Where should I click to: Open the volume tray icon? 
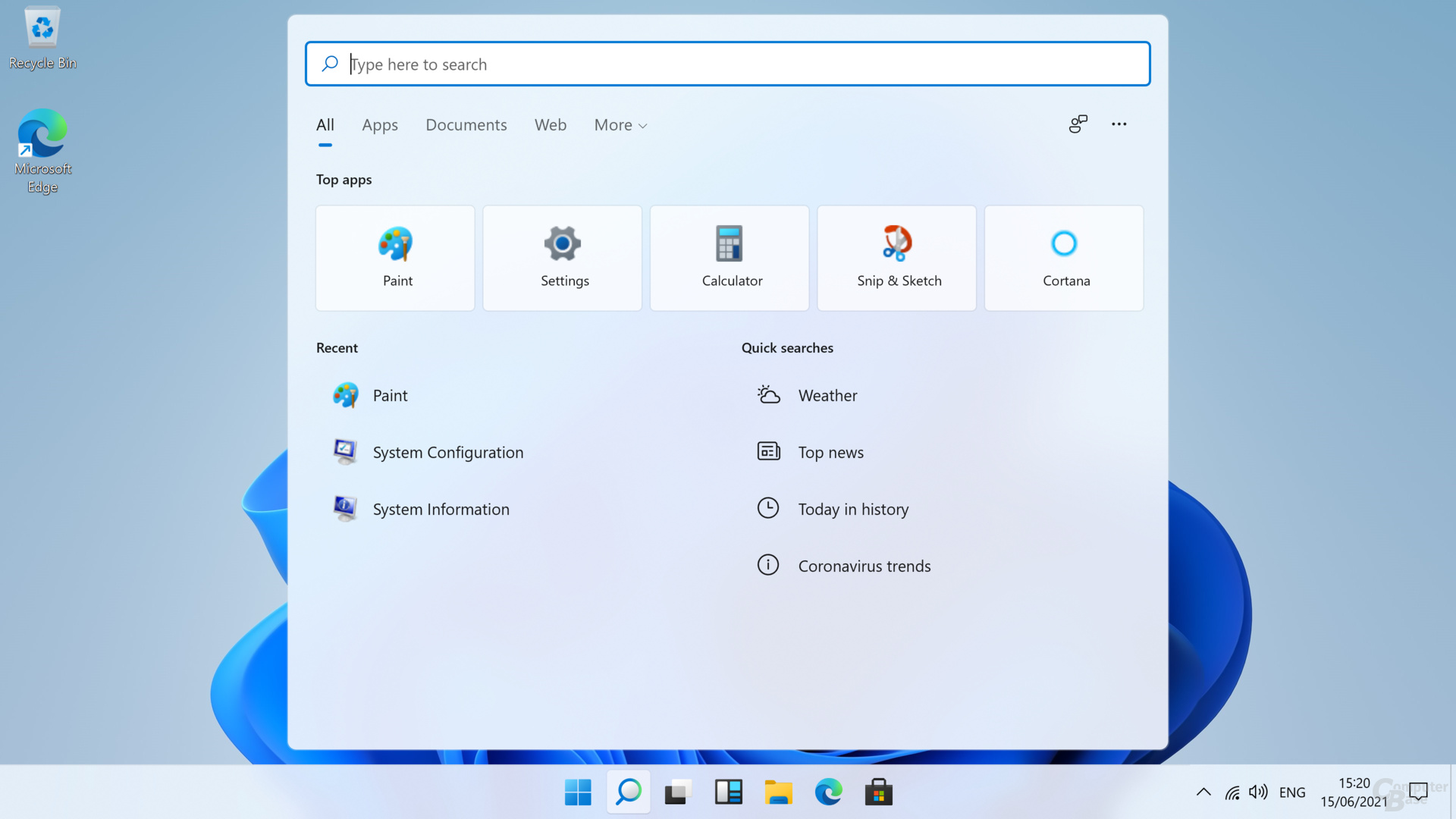(1258, 792)
